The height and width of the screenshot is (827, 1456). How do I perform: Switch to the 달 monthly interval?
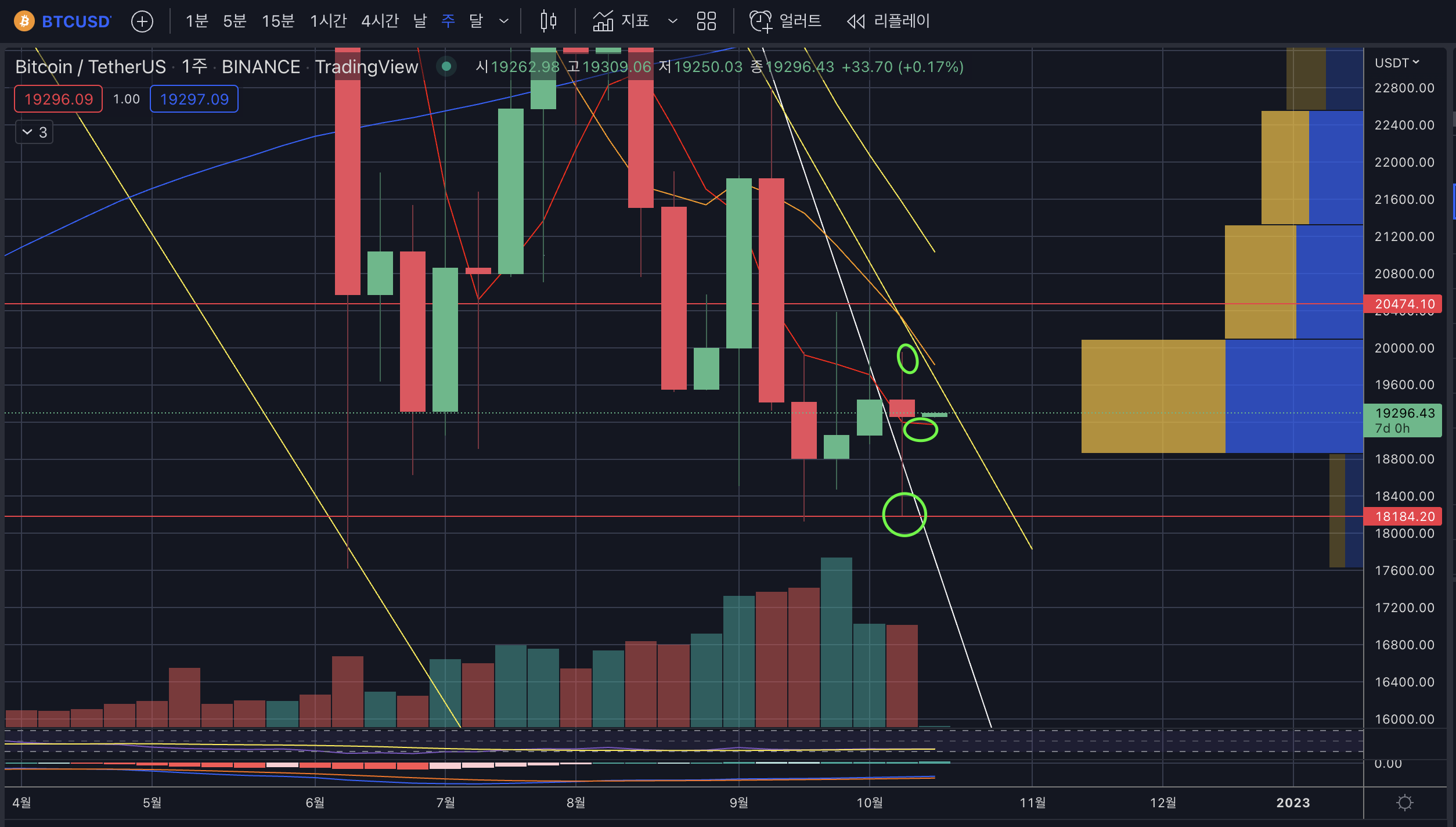(x=475, y=21)
